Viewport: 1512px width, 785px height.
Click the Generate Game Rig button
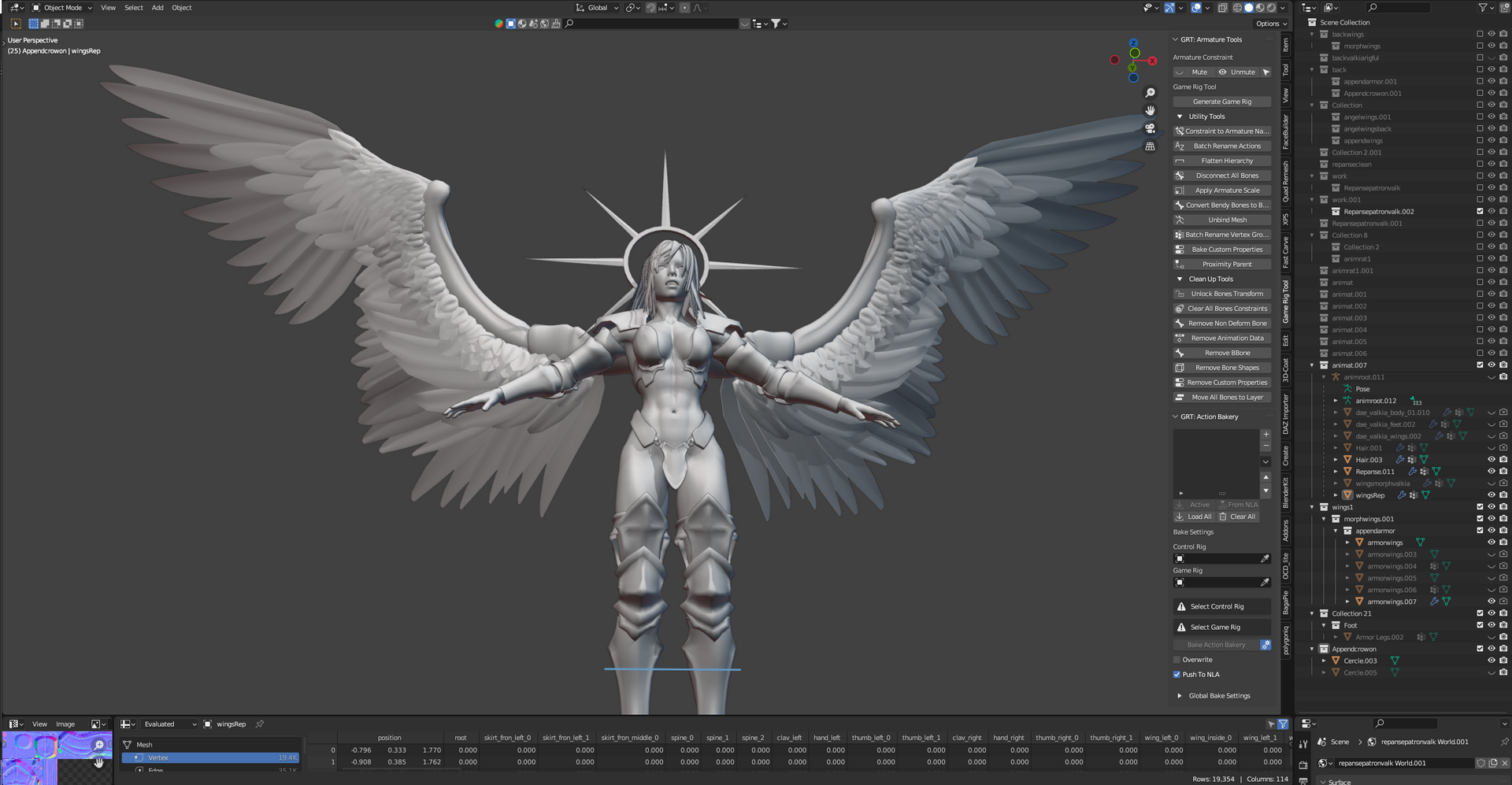click(x=1221, y=102)
